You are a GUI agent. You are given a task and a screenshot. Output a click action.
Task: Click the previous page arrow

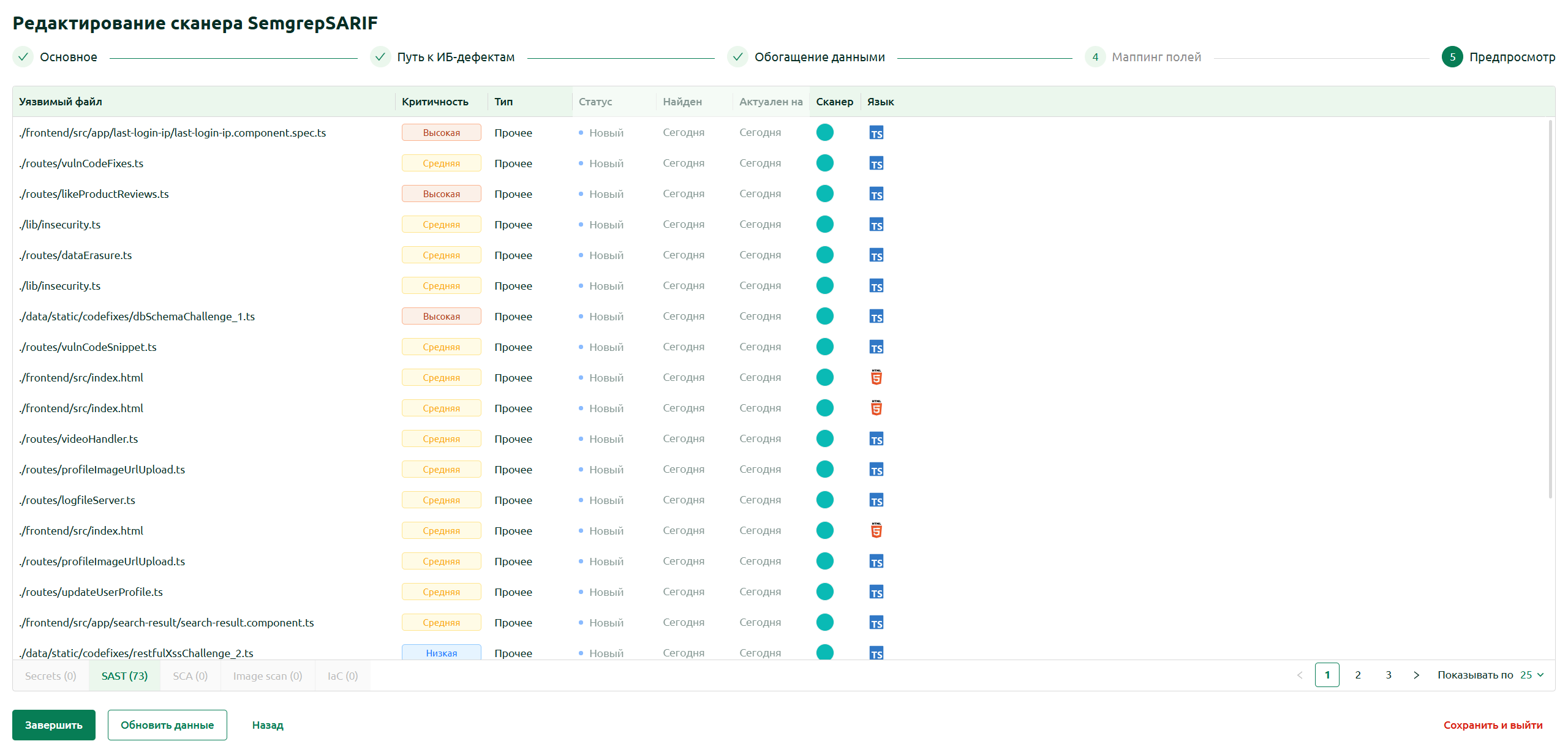[x=1300, y=675]
